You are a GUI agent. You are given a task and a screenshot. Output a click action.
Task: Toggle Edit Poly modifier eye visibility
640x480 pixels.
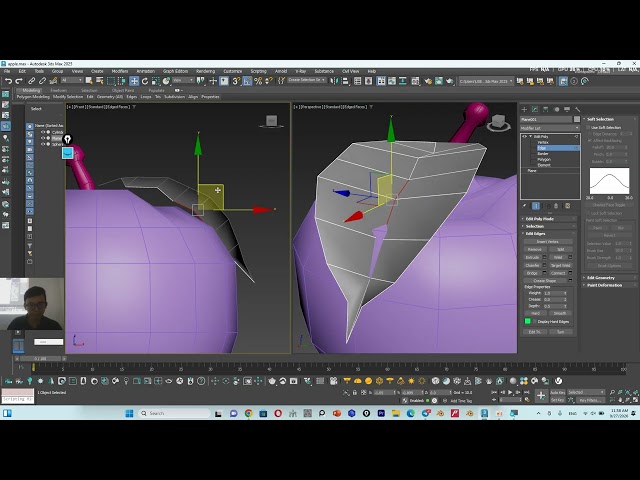pyautogui.click(x=525, y=136)
